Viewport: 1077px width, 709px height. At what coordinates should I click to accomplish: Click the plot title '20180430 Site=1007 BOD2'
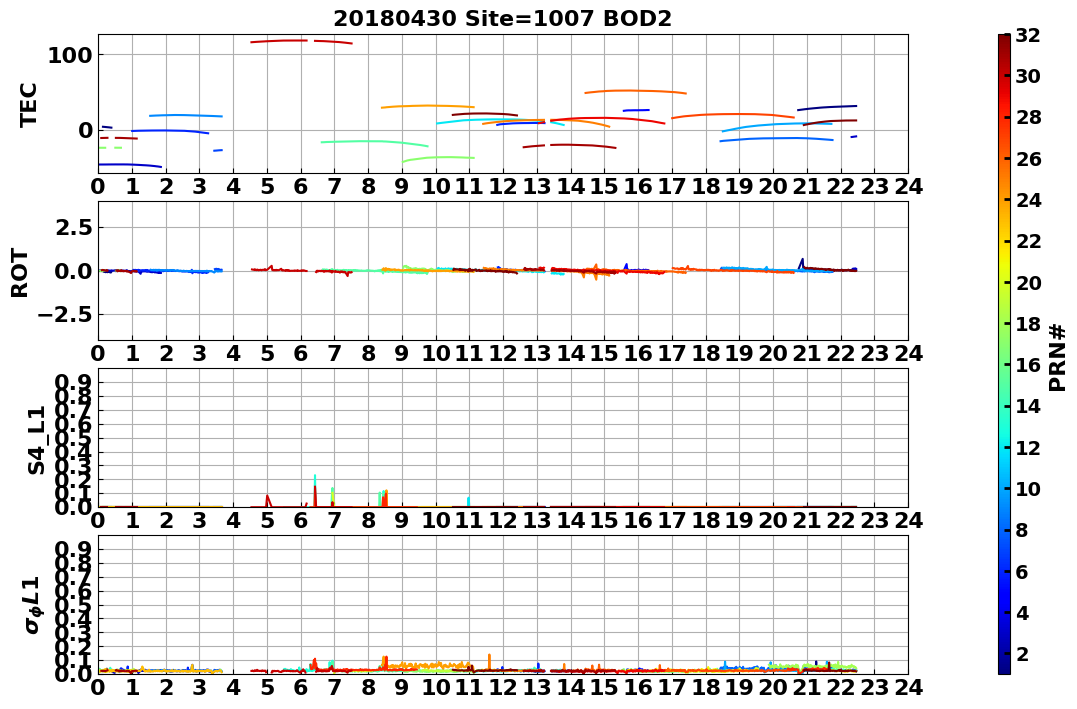pos(502,19)
